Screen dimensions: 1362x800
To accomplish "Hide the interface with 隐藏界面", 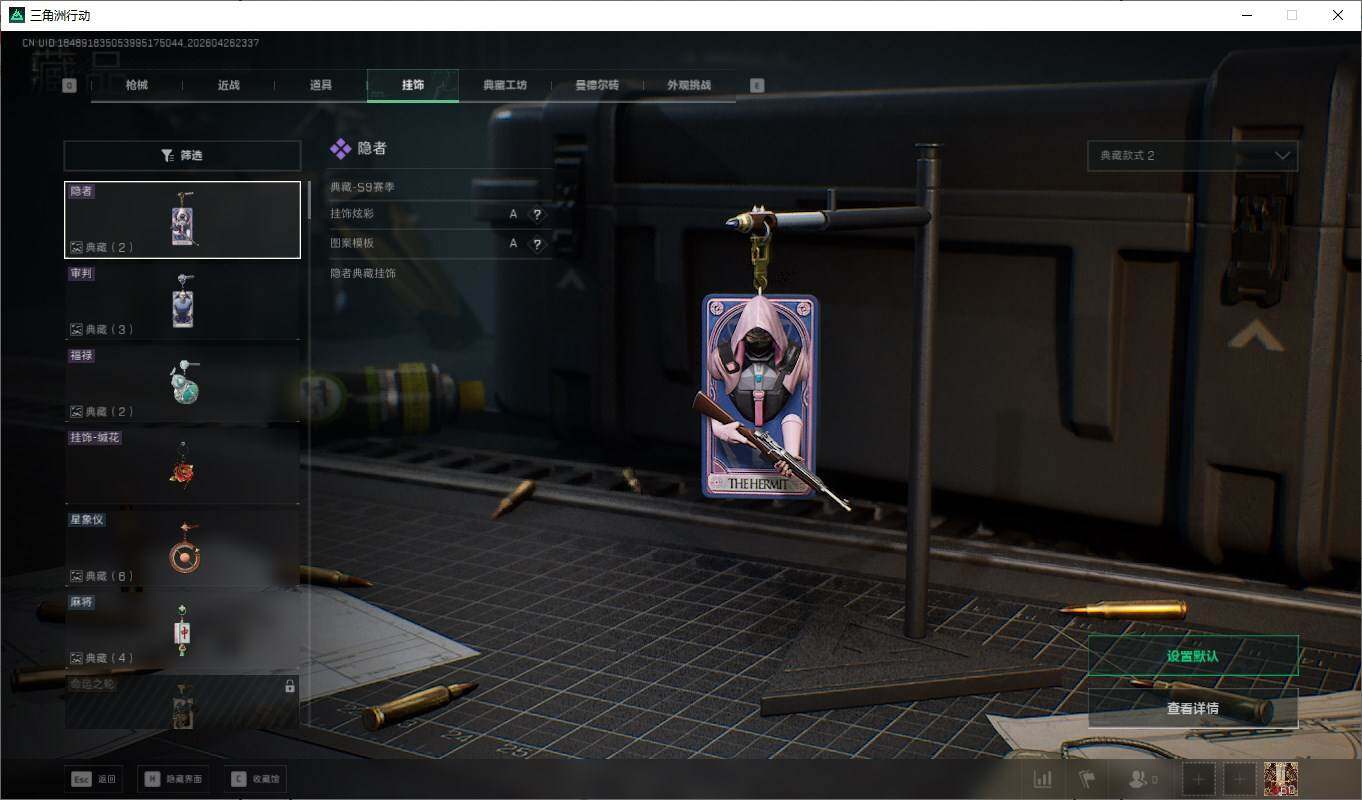I will (x=173, y=779).
